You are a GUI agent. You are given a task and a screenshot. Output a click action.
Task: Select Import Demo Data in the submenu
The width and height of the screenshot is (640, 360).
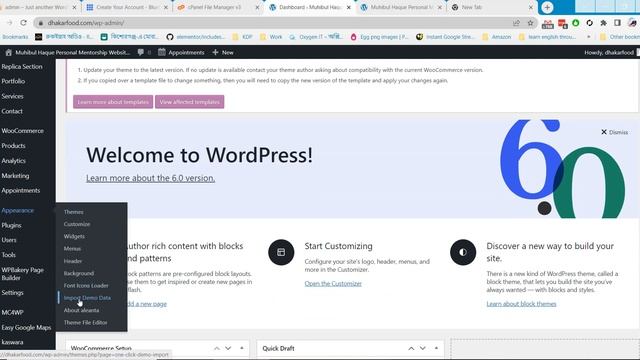click(87, 298)
